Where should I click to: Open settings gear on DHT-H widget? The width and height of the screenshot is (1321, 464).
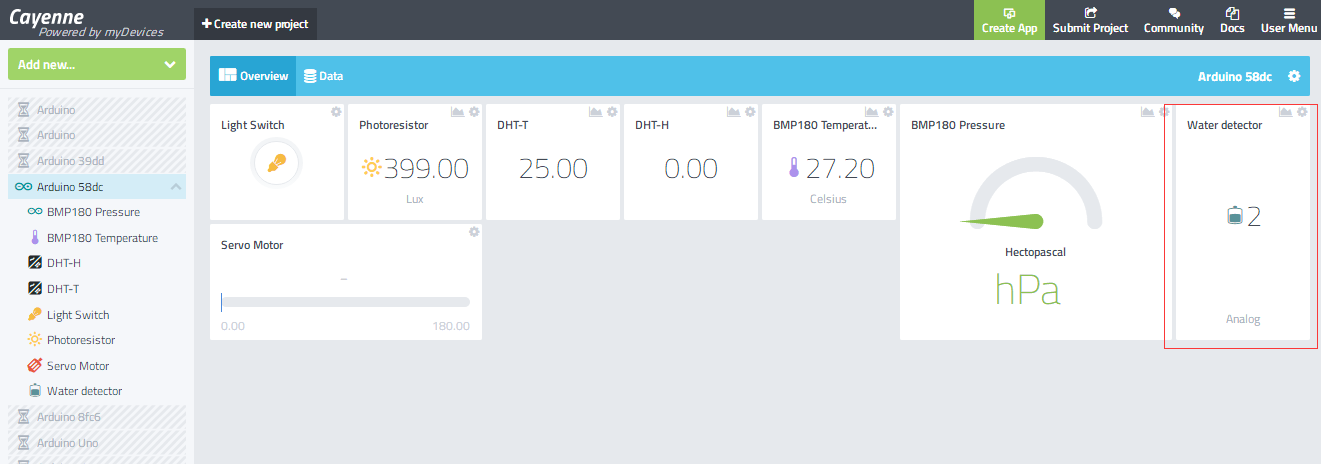click(x=750, y=112)
